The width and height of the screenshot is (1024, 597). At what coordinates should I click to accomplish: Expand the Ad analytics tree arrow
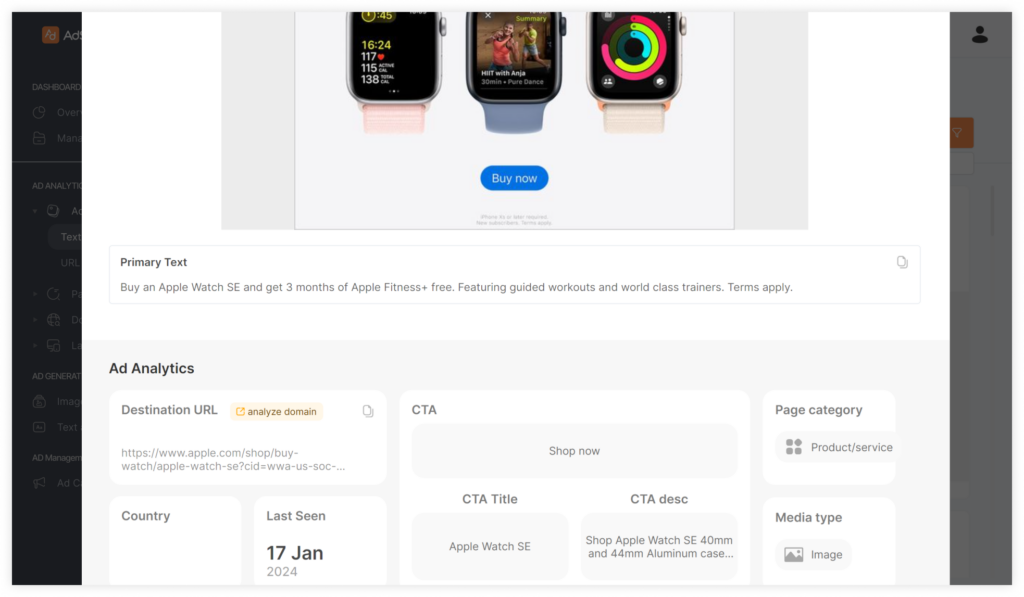tap(35, 211)
